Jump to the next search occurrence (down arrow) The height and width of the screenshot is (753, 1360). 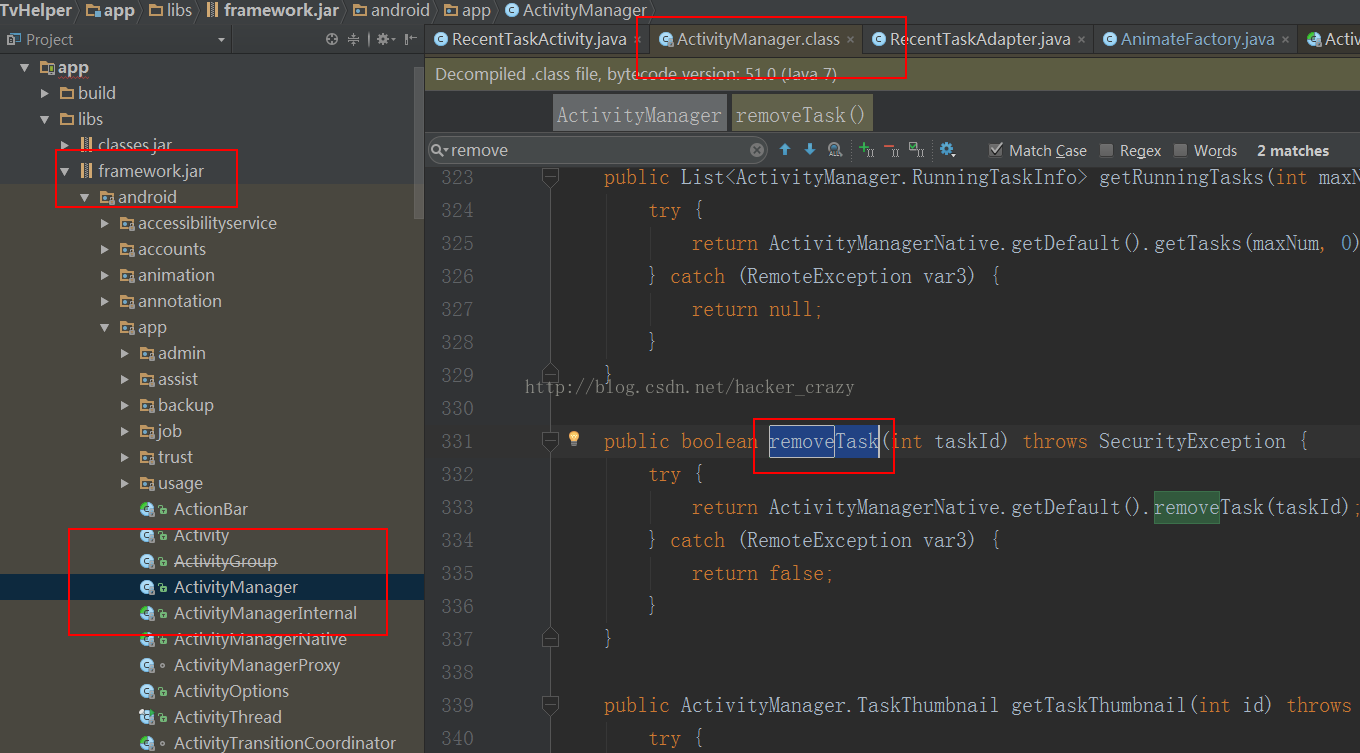tap(810, 150)
